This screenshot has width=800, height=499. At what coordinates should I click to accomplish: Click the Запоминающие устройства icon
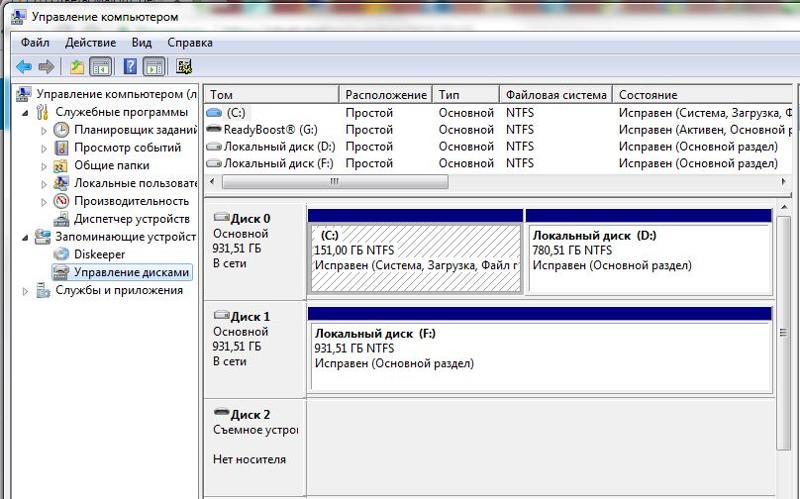43,237
